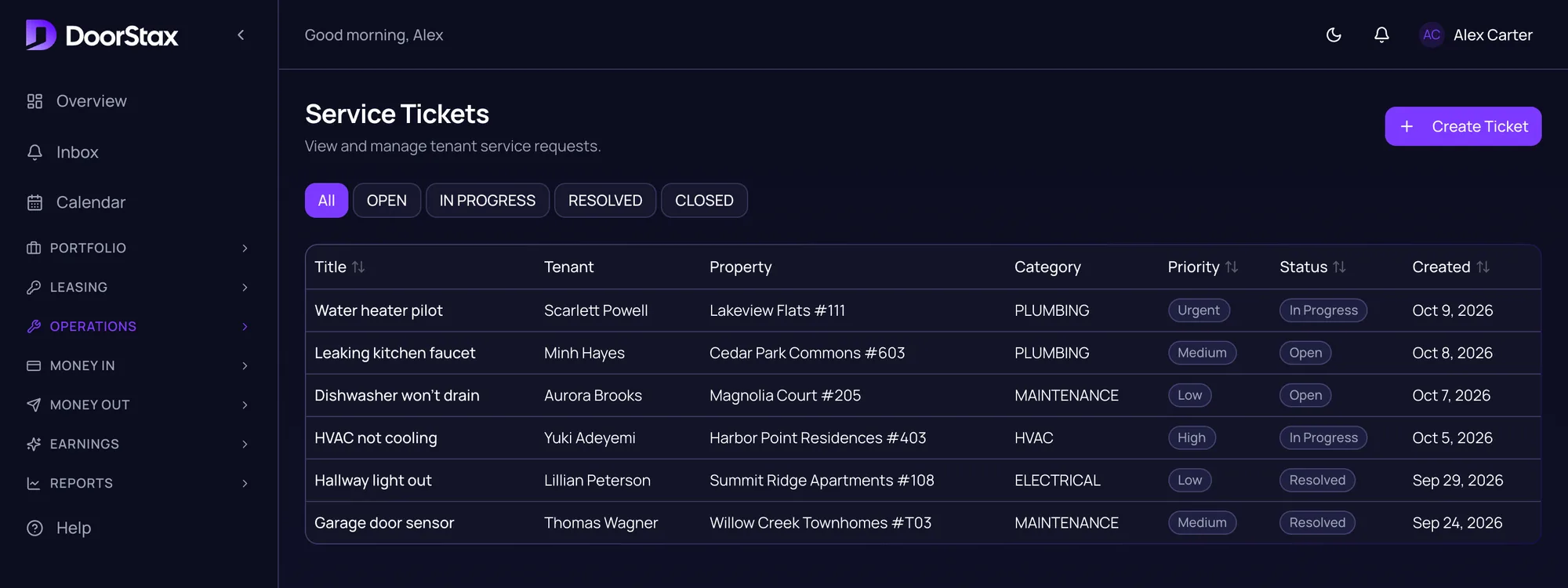Click the Reports chart icon
This screenshot has height=588, width=1568.
[34, 483]
